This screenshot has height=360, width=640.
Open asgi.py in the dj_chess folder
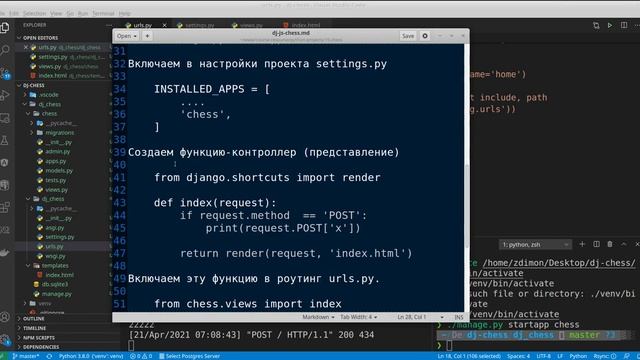(55, 227)
